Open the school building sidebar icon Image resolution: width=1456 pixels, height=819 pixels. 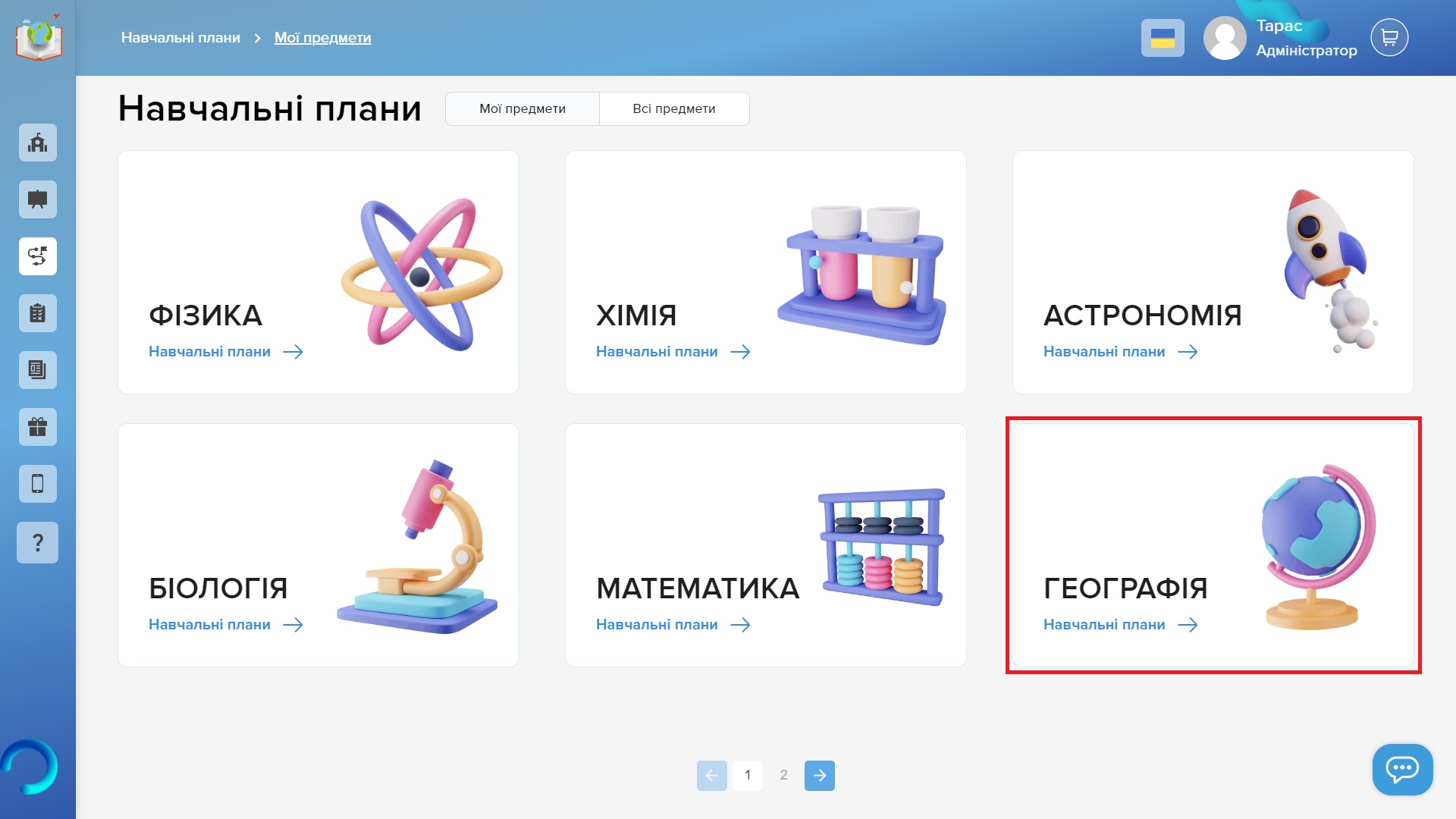[x=38, y=143]
